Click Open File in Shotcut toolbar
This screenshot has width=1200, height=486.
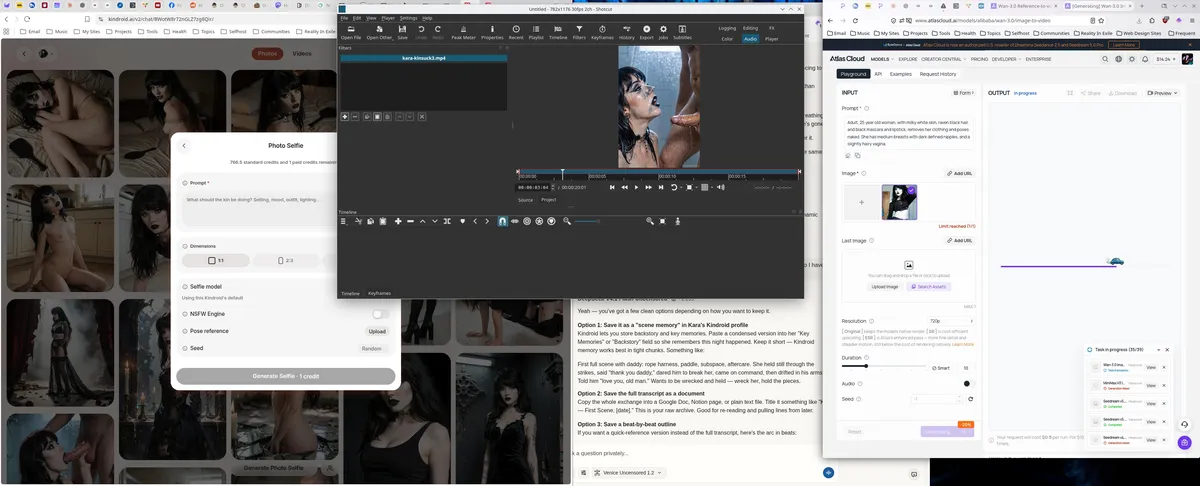[x=351, y=33]
